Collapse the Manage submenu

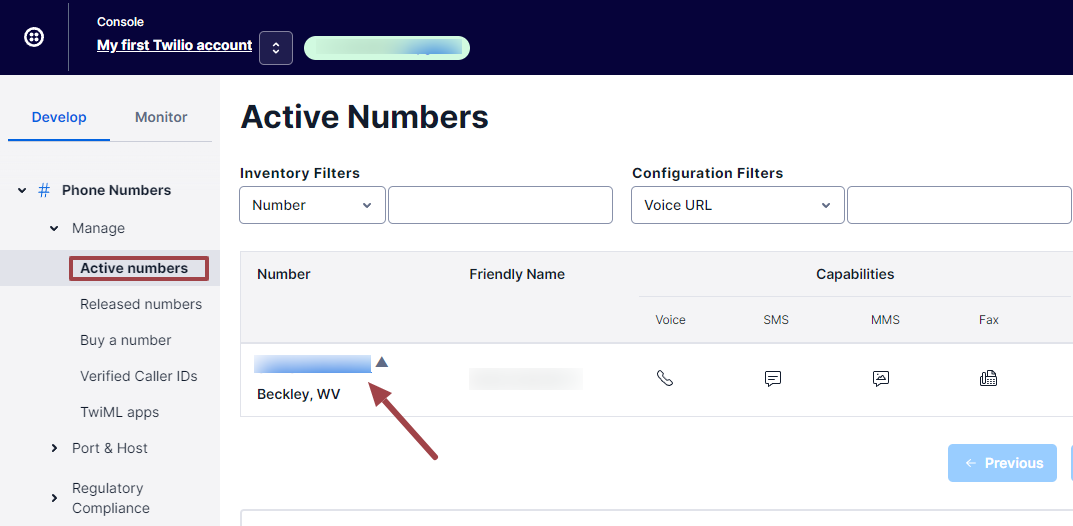pyautogui.click(x=54, y=228)
